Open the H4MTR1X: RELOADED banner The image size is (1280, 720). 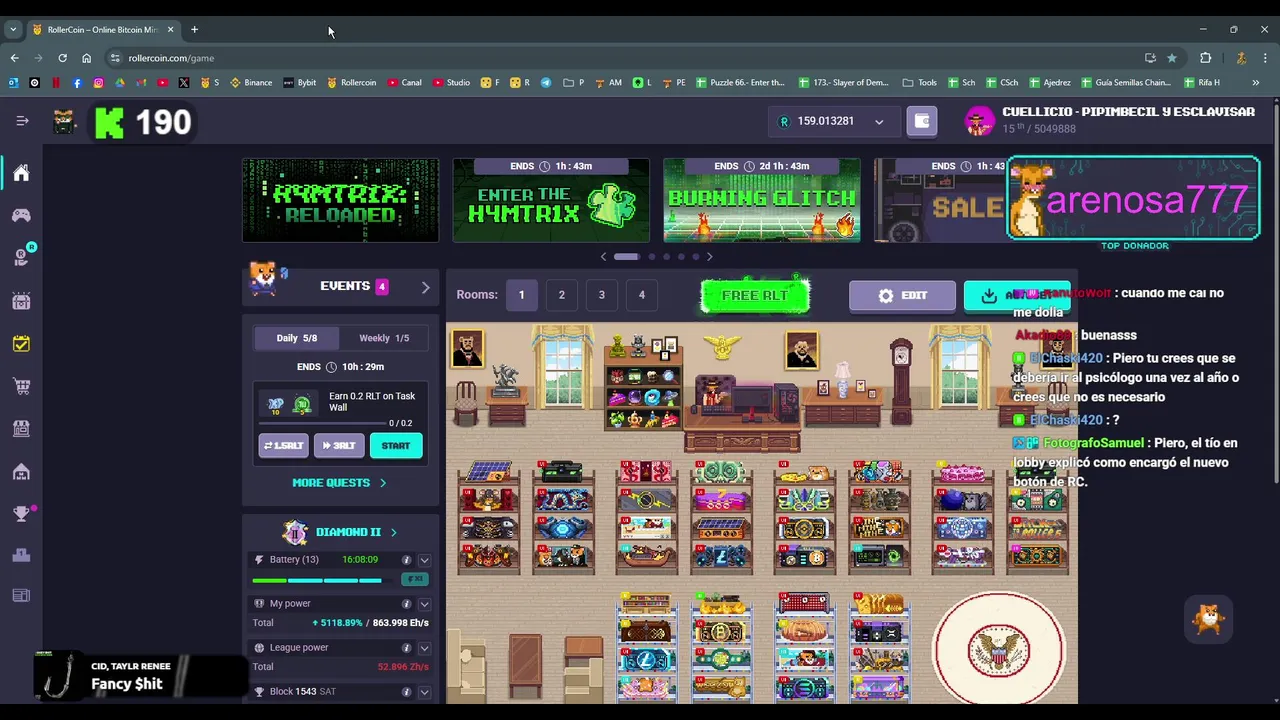coord(340,200)
